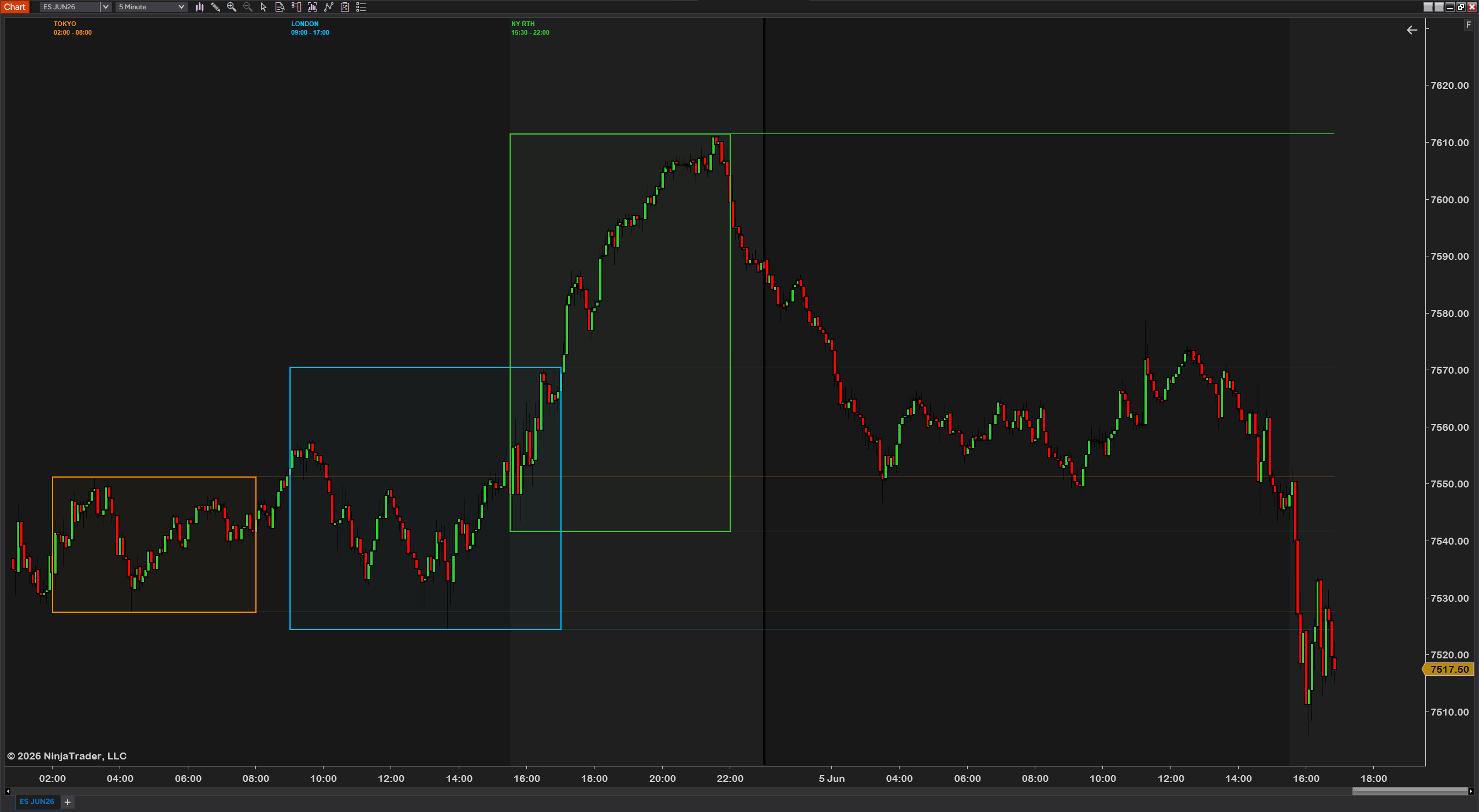
Task: Activate the zoom out magnifier tool
Action: coord(248,7)
